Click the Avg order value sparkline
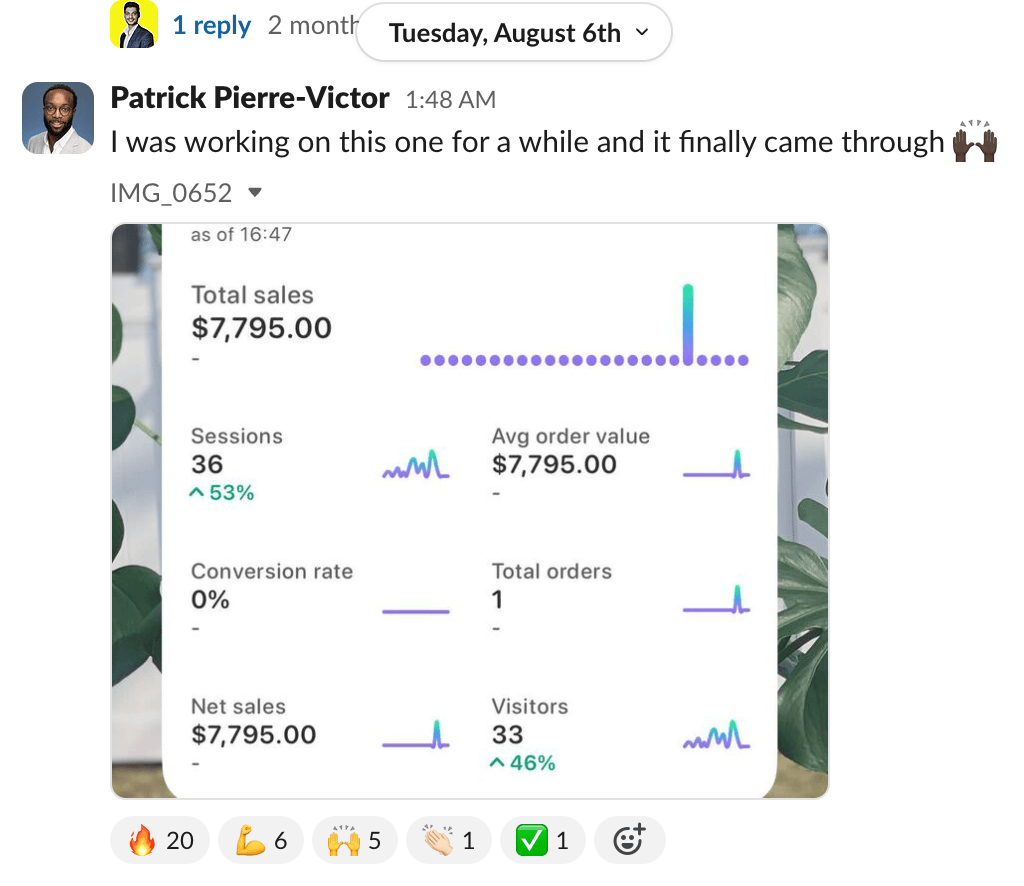Viewport: 1024px width, 886px height. tap(716, 464)
